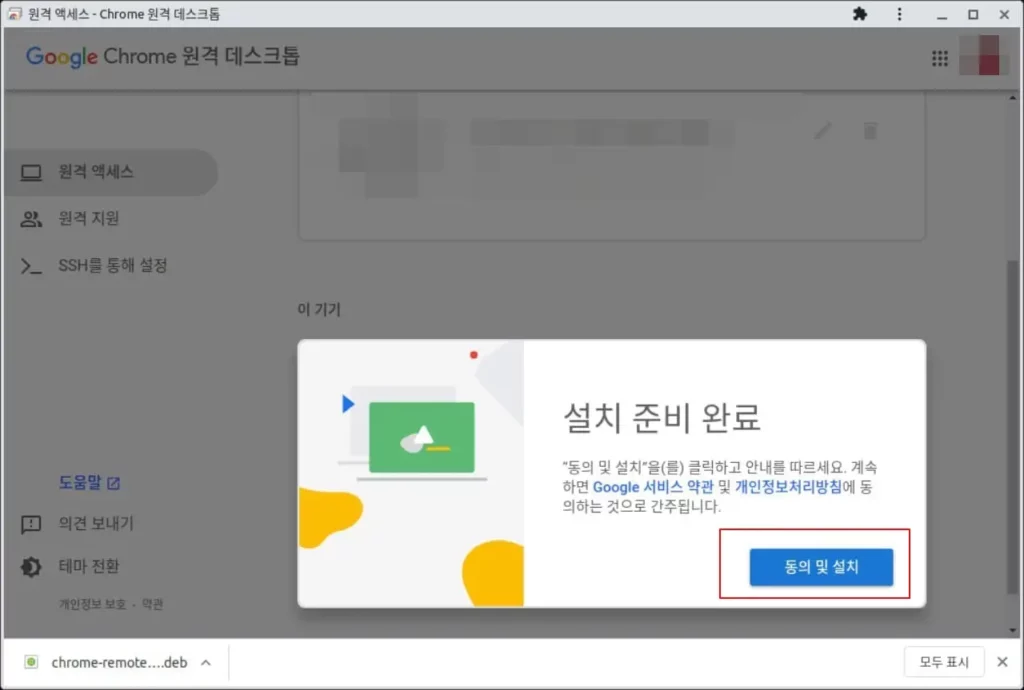
Task: Click the pencil edit icon on device card
Action: [823, 131]
